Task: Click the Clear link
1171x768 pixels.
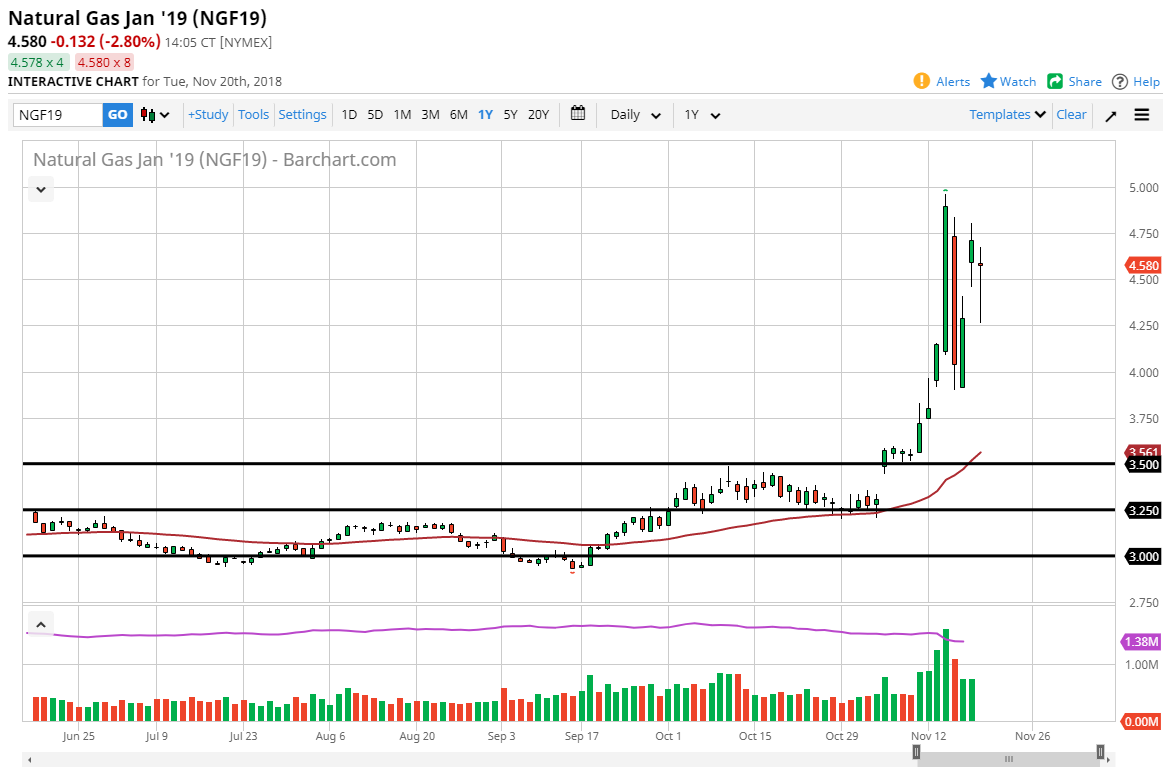Action: [1071, 115]
